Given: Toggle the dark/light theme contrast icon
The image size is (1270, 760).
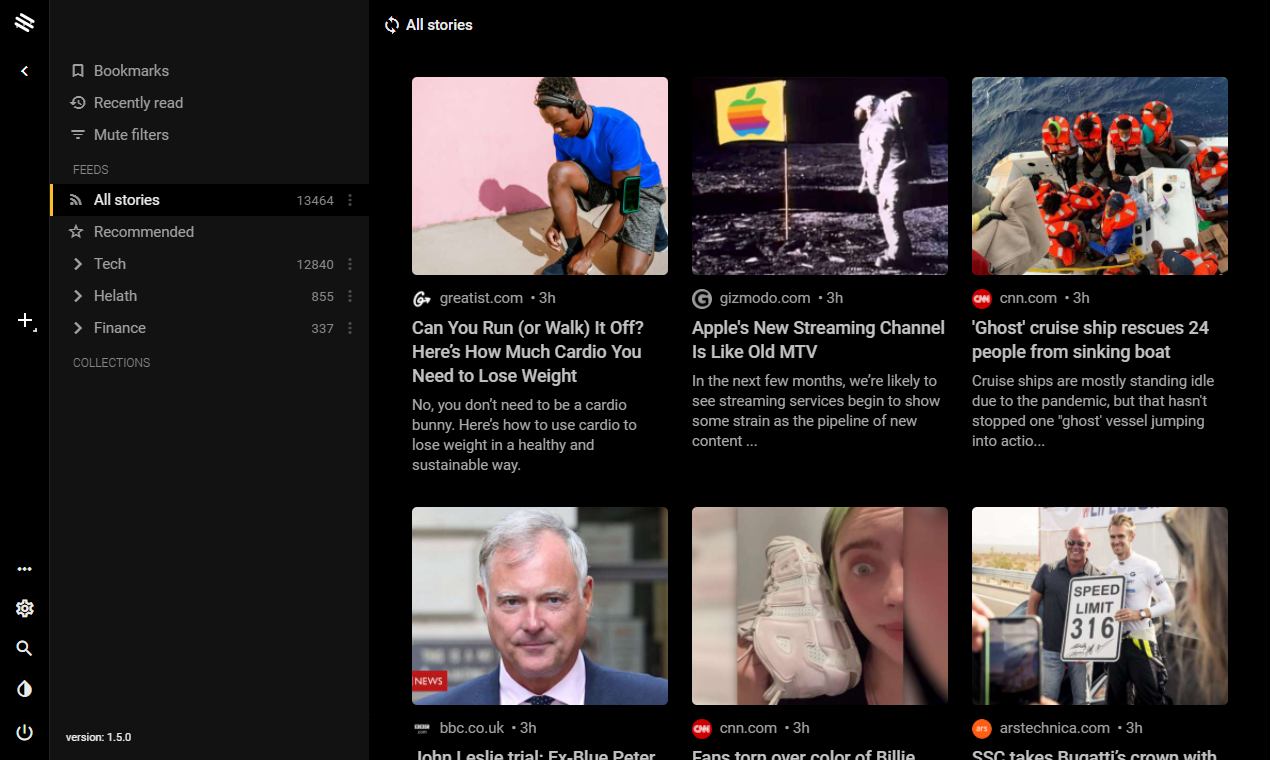Looking at the screenshot, I should 25,689.
